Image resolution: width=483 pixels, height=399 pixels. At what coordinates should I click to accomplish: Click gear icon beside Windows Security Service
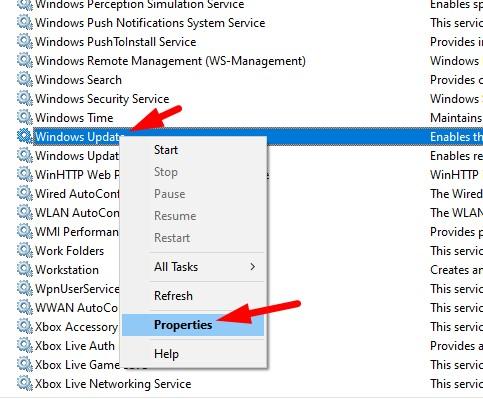tap(24, 99)
